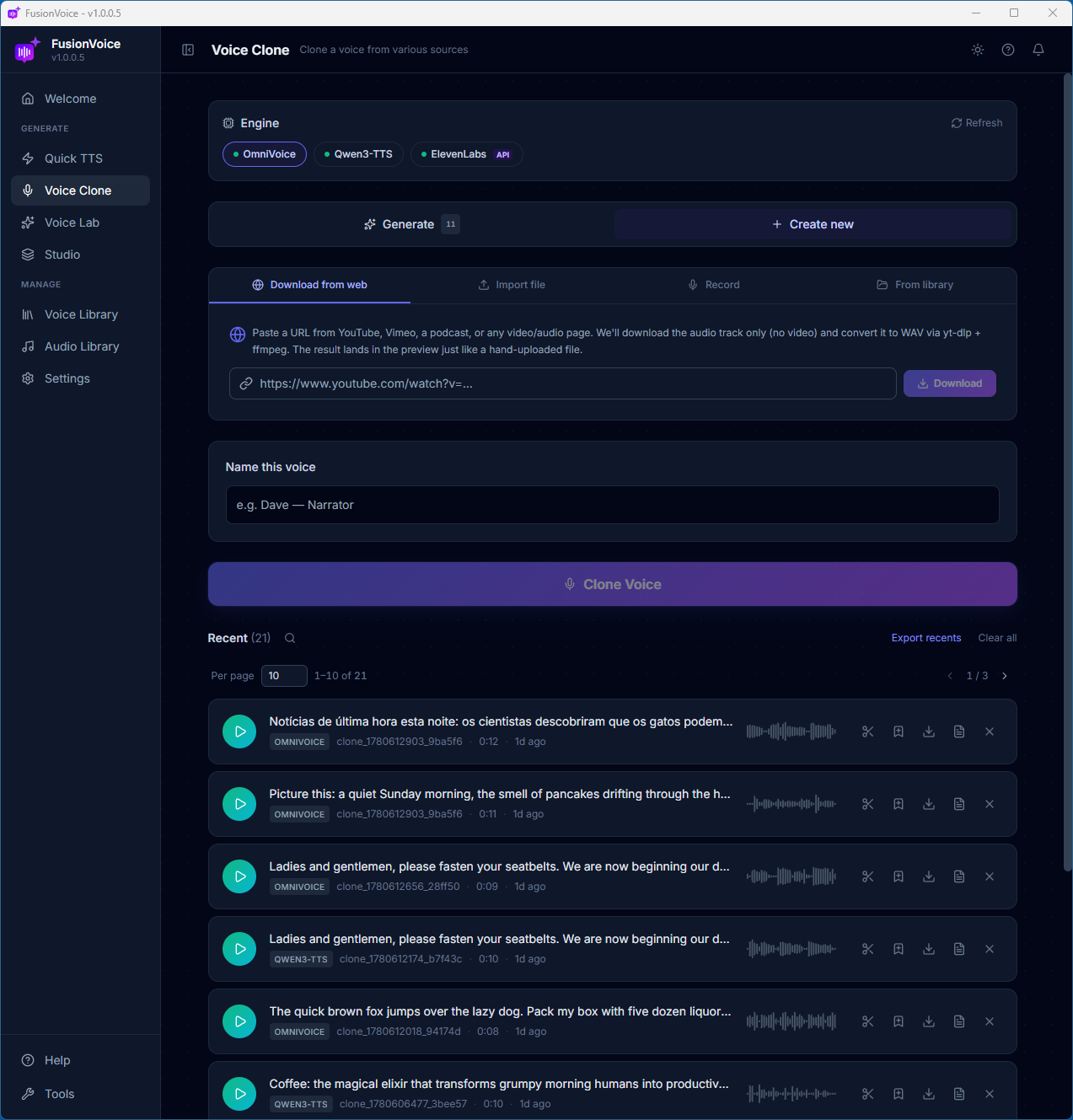Play the OmniVoice Ladies and gentlemen clip
Screen dimensions: 1073x1120
239,876
